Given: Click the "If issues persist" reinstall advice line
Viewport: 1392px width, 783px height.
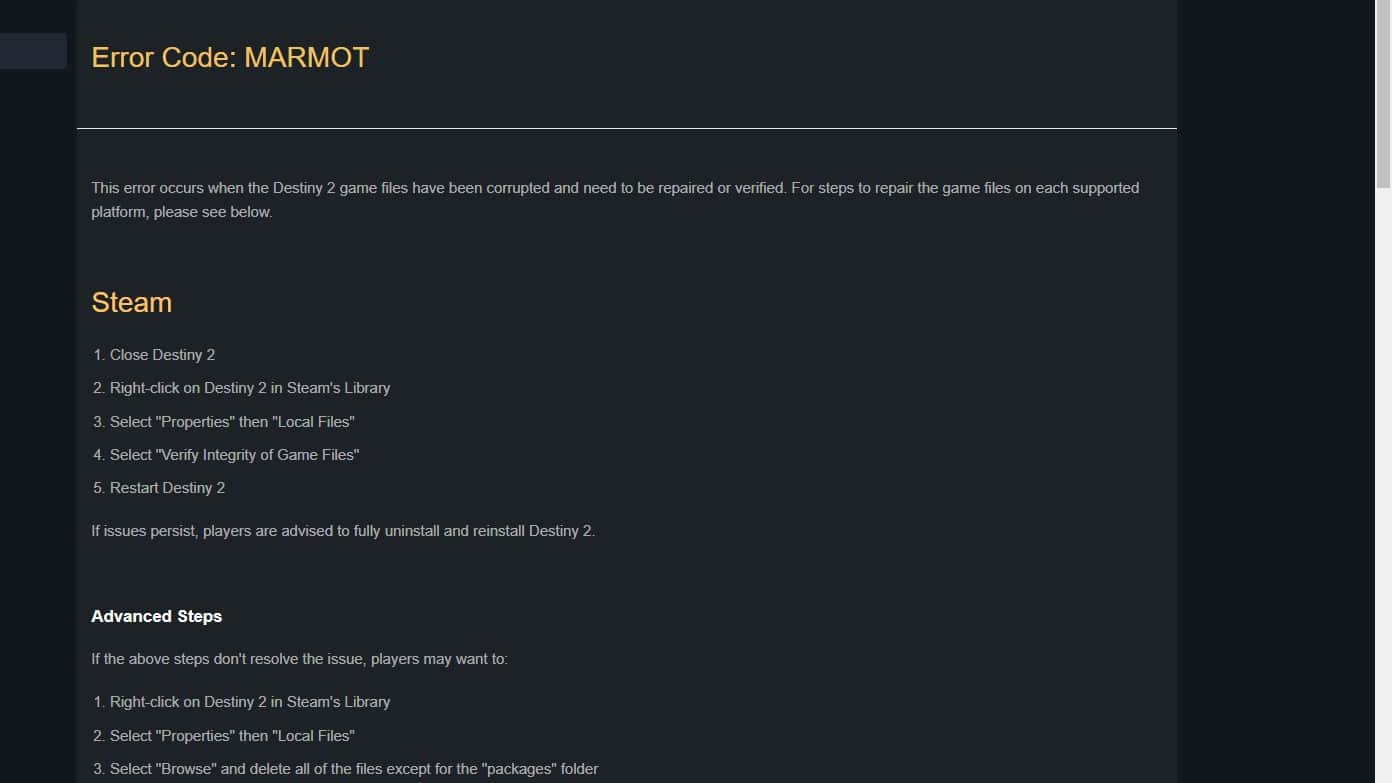Looking at the screenshot, I should click(x=343, y=531).
